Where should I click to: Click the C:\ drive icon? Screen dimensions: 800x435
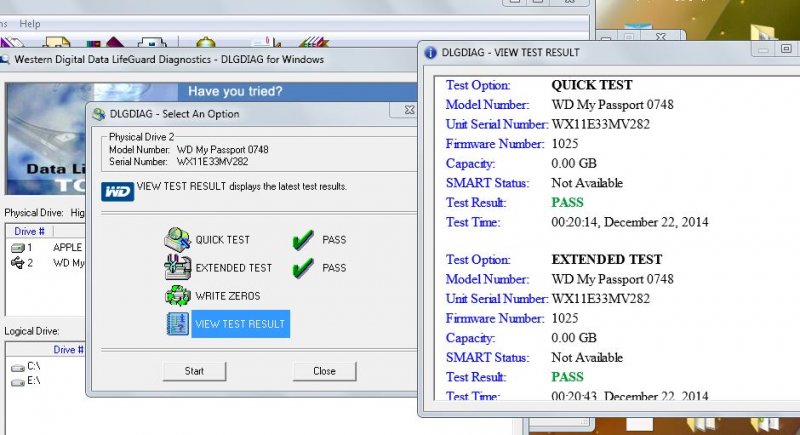click(18, 368)
